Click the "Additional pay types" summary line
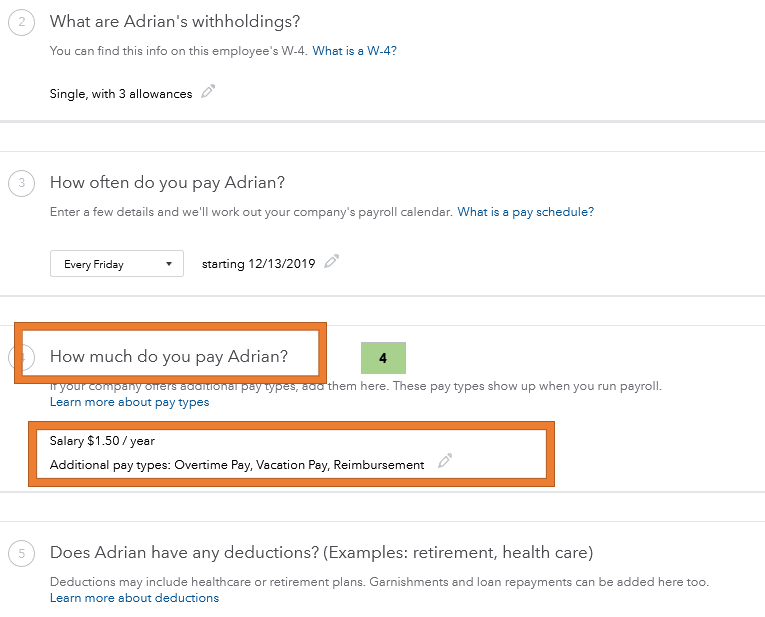The height and width of the screenshot is (617, 765). point(237,465)
